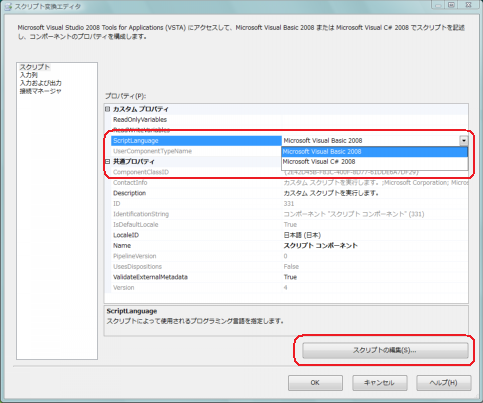
Task: Open help with ヘルプ(H) button
Action: click(443, 383)
